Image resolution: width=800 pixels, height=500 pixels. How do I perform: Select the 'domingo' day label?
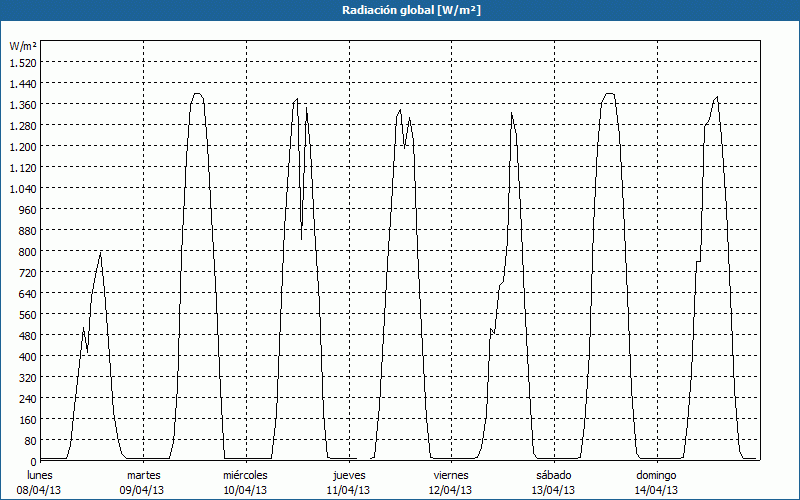(x=657, y=475)
